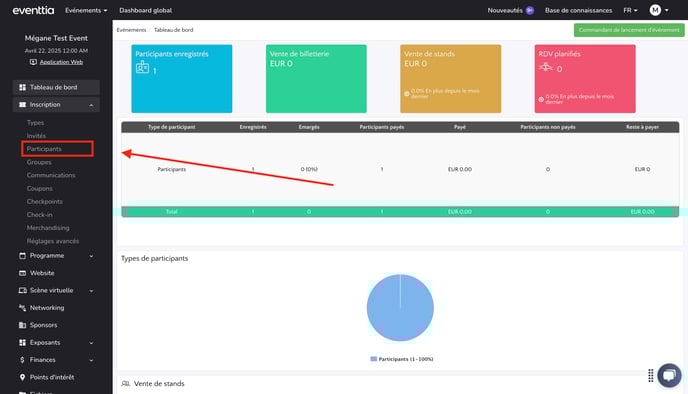The image size is (688, 394).
Task: Expand the Programme section chevron
Action: click(x=91, y=256)
